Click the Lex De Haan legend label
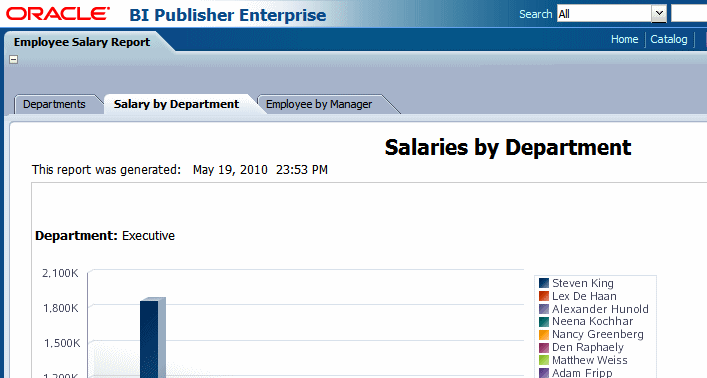This screenshot has height=378, width=707. click(584, 296)
